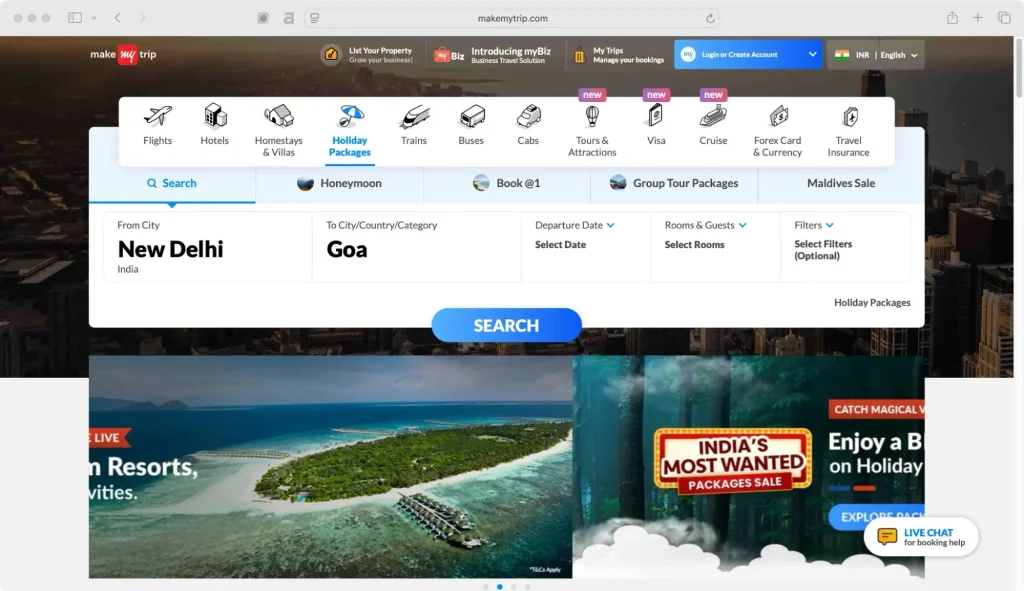Select last carousel dot indicator
Viewport: 1024px width, 591px height.
click(528, 586)
